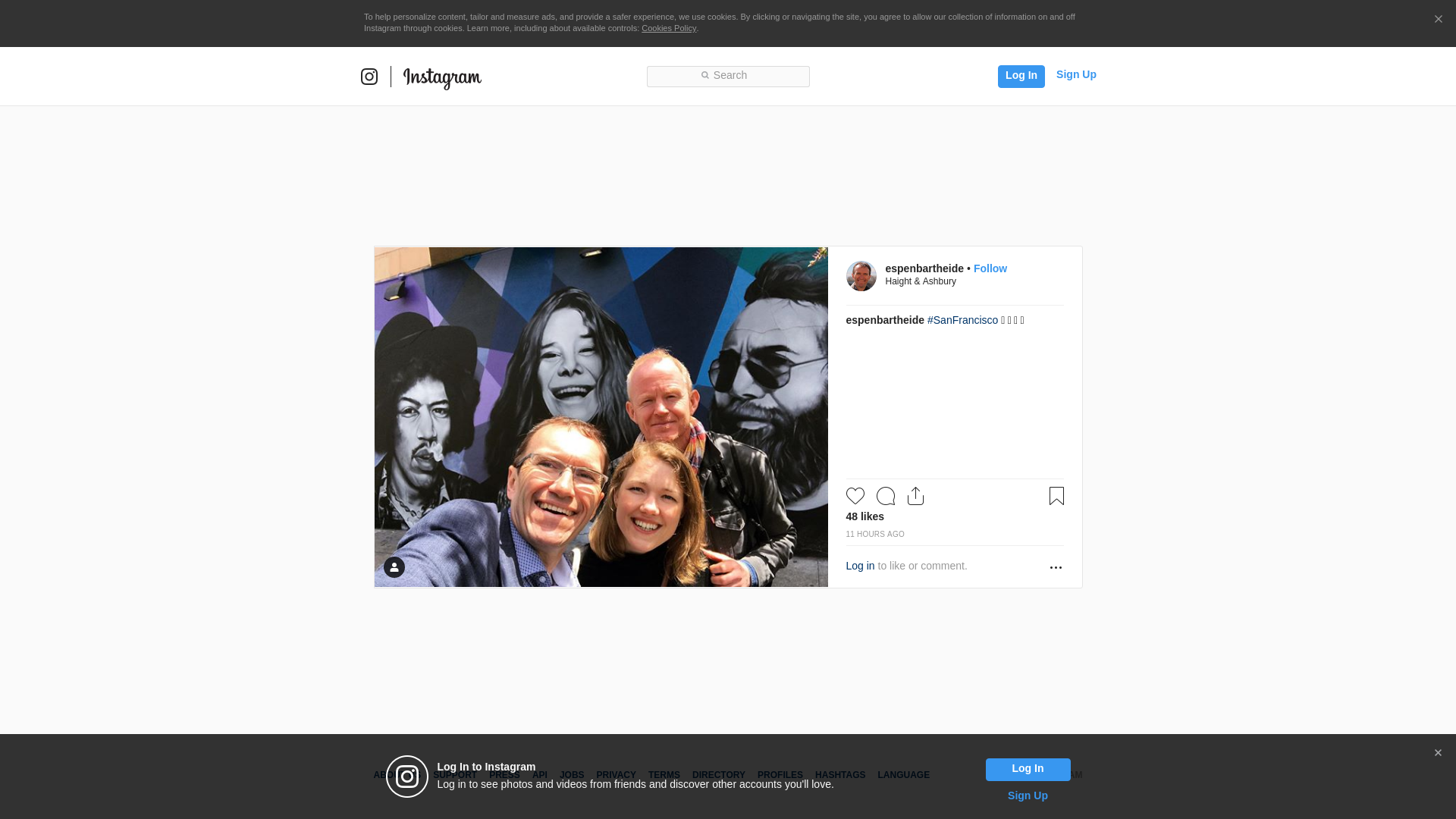The image size is (1456, 819).
Task: Follow espenbartheide
Action: (990, 268)
